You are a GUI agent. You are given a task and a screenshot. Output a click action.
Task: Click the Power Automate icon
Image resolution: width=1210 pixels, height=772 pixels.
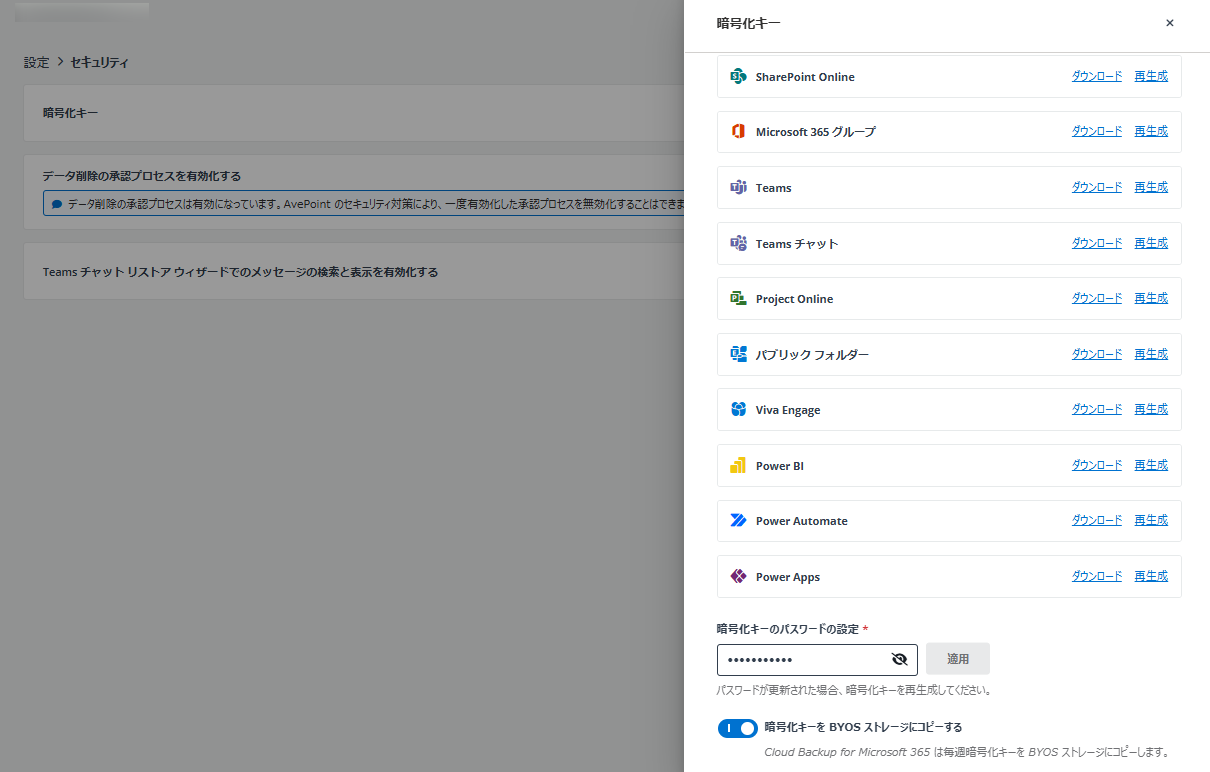tap(739, 521)
